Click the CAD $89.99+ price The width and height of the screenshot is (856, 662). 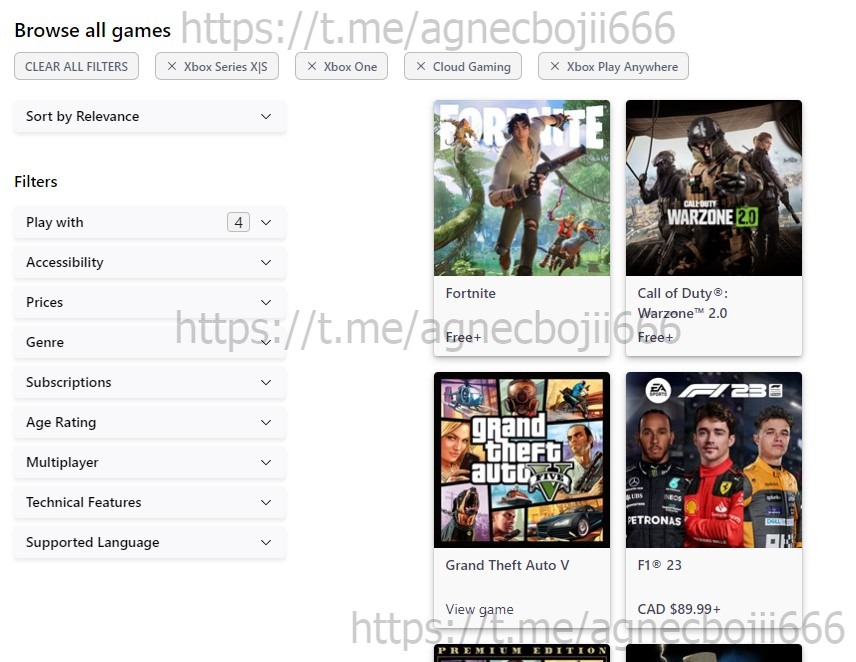pos(679,609)
